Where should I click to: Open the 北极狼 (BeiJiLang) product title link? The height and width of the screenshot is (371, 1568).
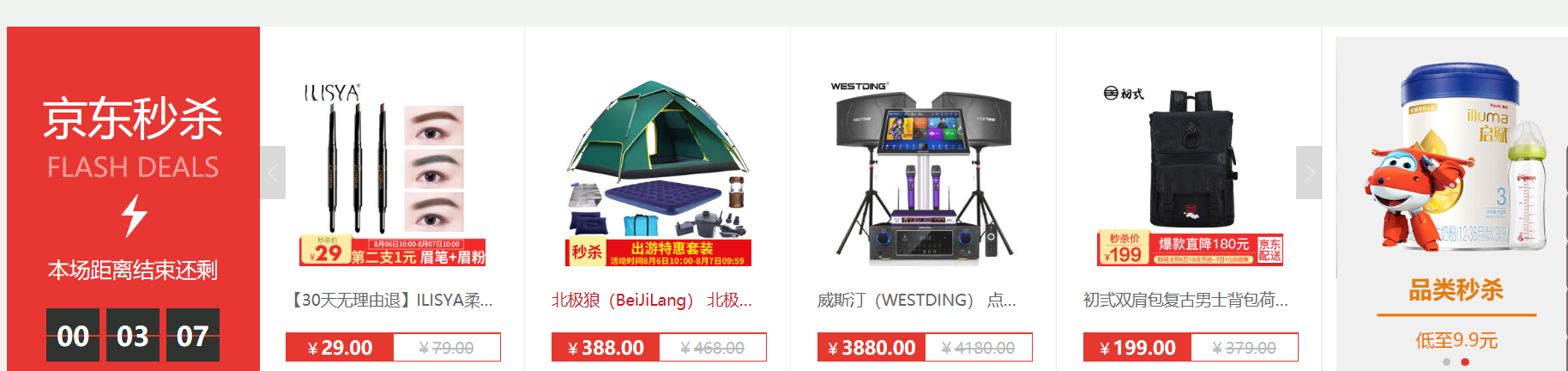click(652, 300)
